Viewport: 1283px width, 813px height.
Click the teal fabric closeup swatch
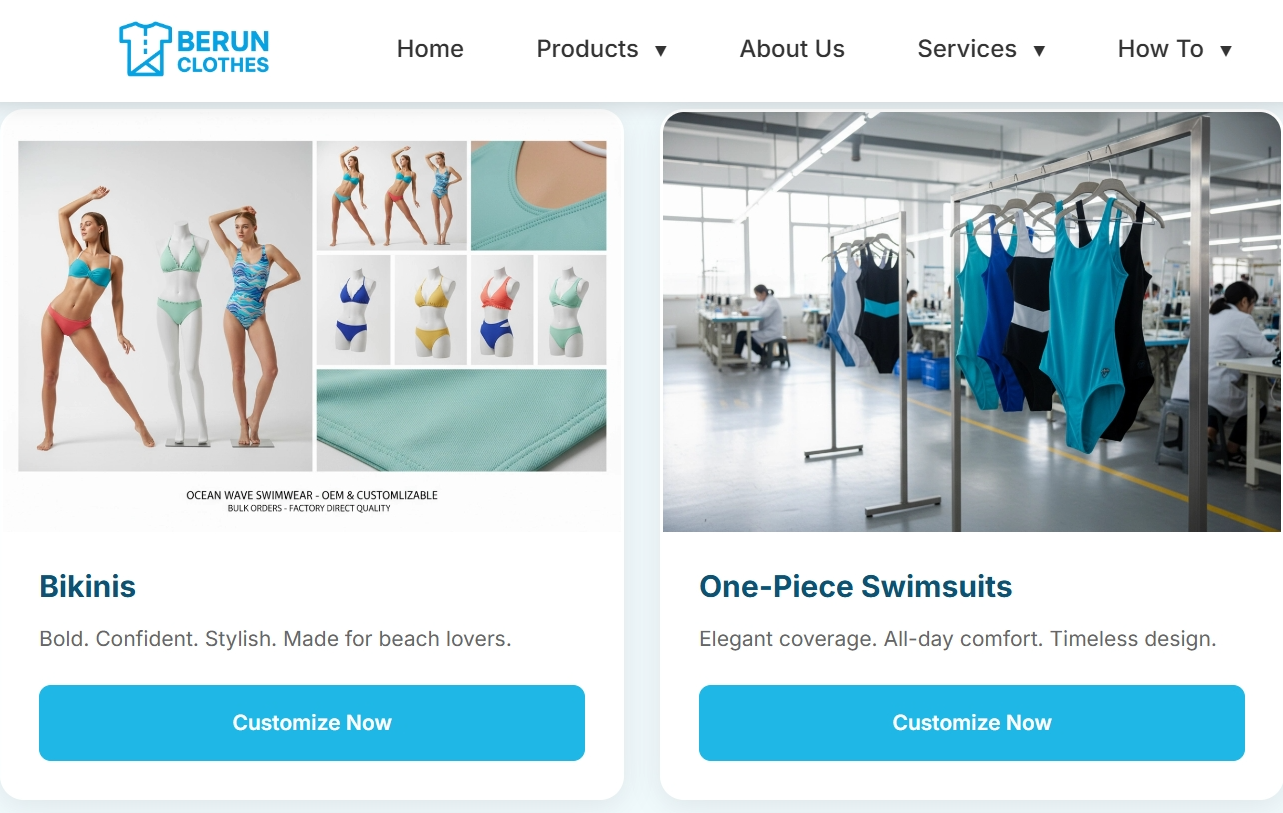coord(462,420)
